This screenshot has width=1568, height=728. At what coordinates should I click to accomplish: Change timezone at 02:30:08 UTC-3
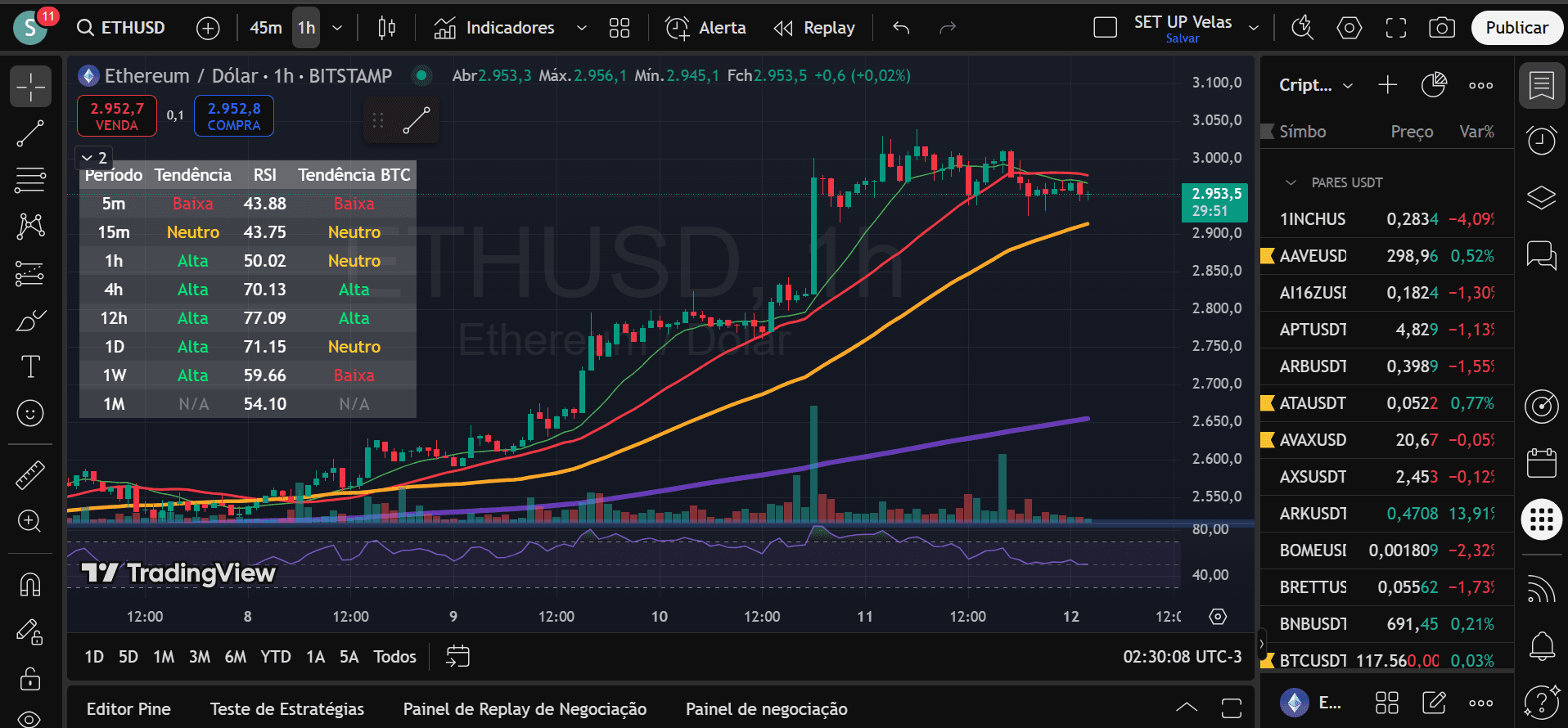coord(1183,657)
